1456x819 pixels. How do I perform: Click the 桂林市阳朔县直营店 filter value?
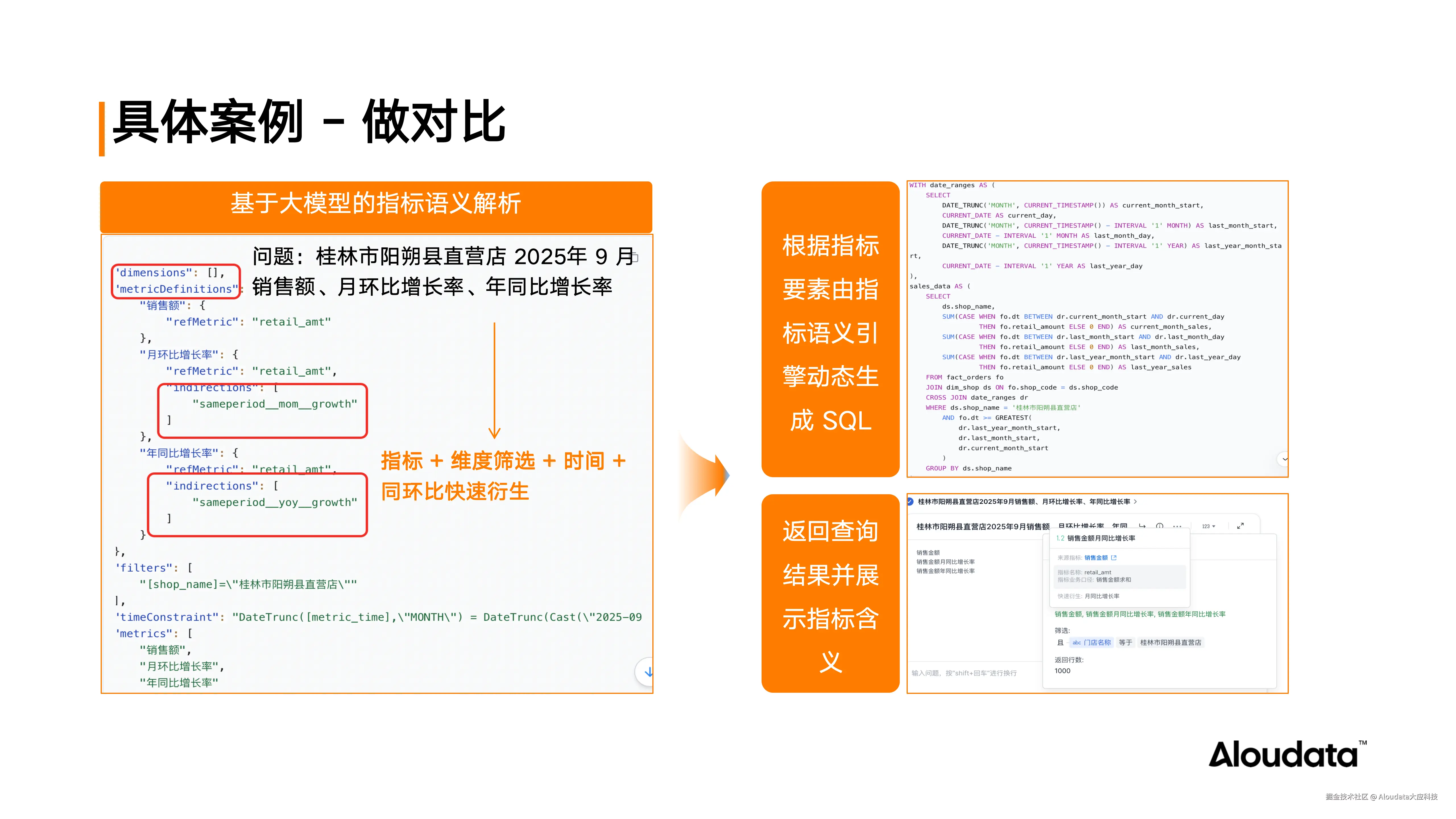(1171, 643)
